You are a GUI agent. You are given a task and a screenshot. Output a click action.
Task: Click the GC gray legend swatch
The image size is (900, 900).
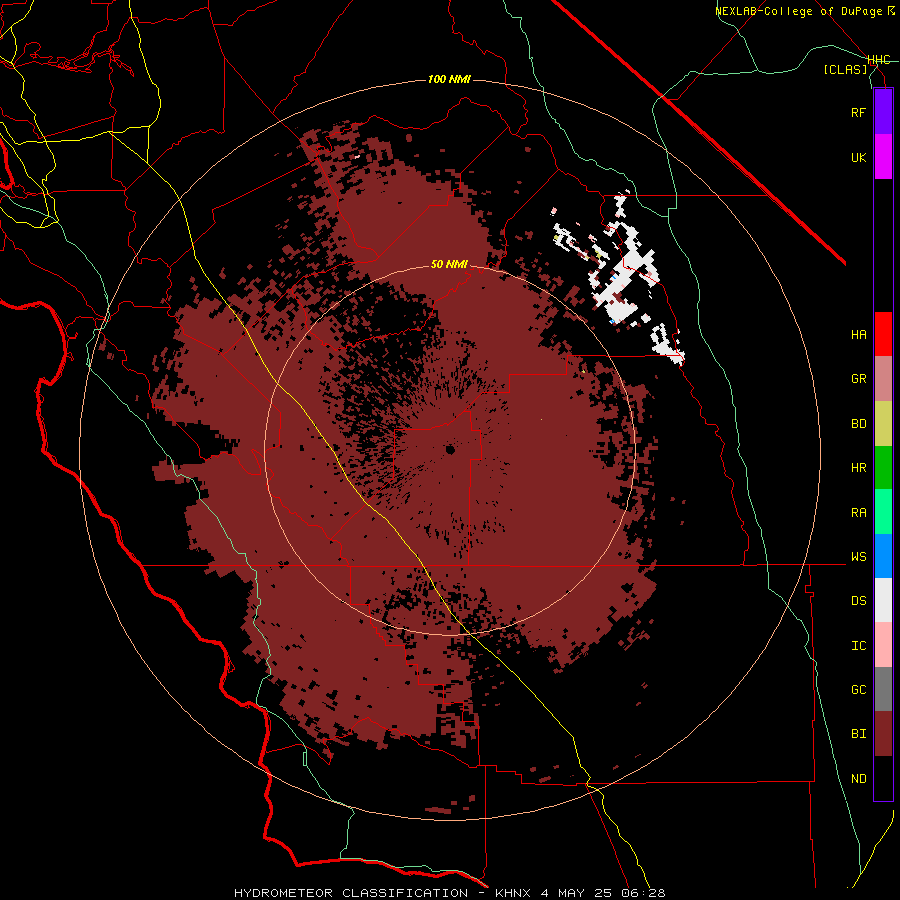883,689
